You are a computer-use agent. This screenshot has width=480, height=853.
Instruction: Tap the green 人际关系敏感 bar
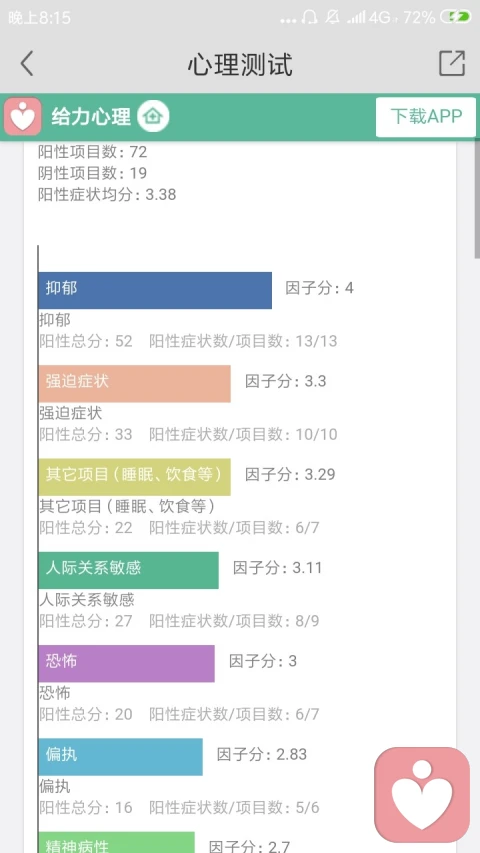coord(128,570)
